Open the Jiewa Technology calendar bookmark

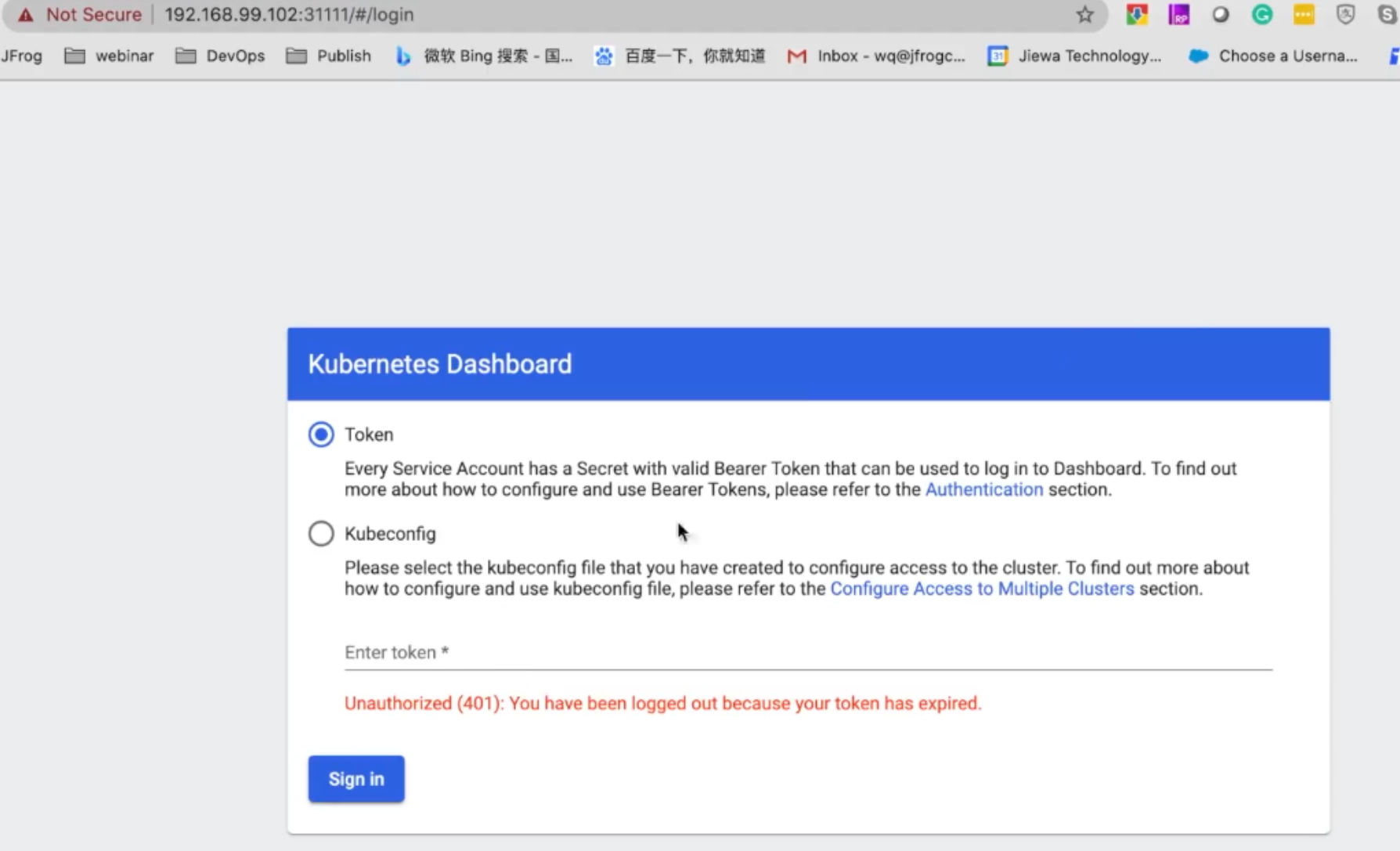tap(1074, 56)
